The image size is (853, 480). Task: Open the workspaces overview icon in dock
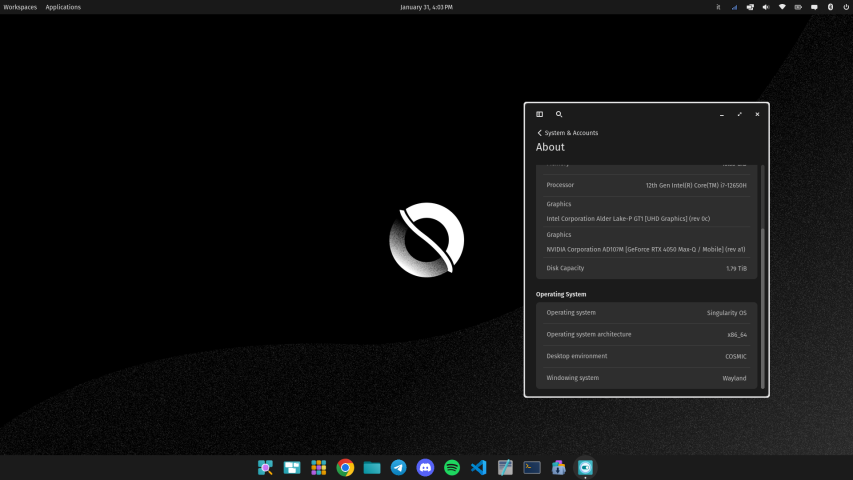(x=292, y=467)
